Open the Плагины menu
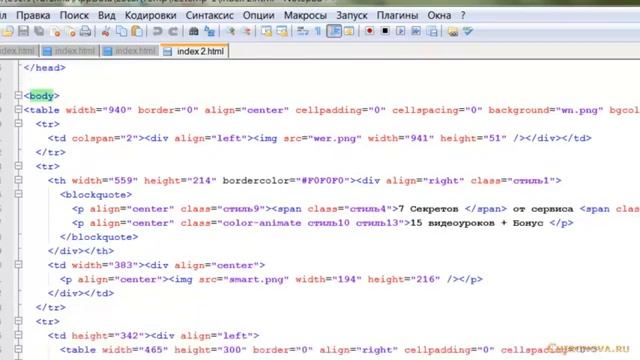 pyautogui.click(x=397, y=16)
